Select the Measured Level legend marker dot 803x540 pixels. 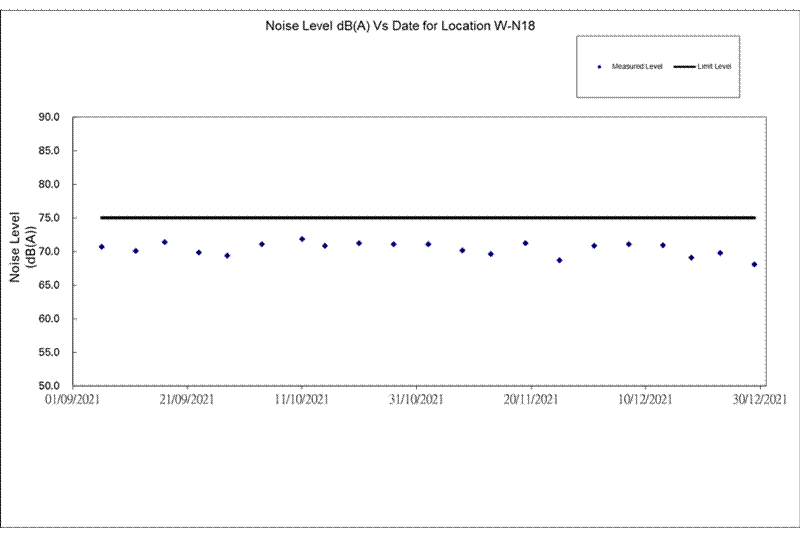tap(599, 66)
